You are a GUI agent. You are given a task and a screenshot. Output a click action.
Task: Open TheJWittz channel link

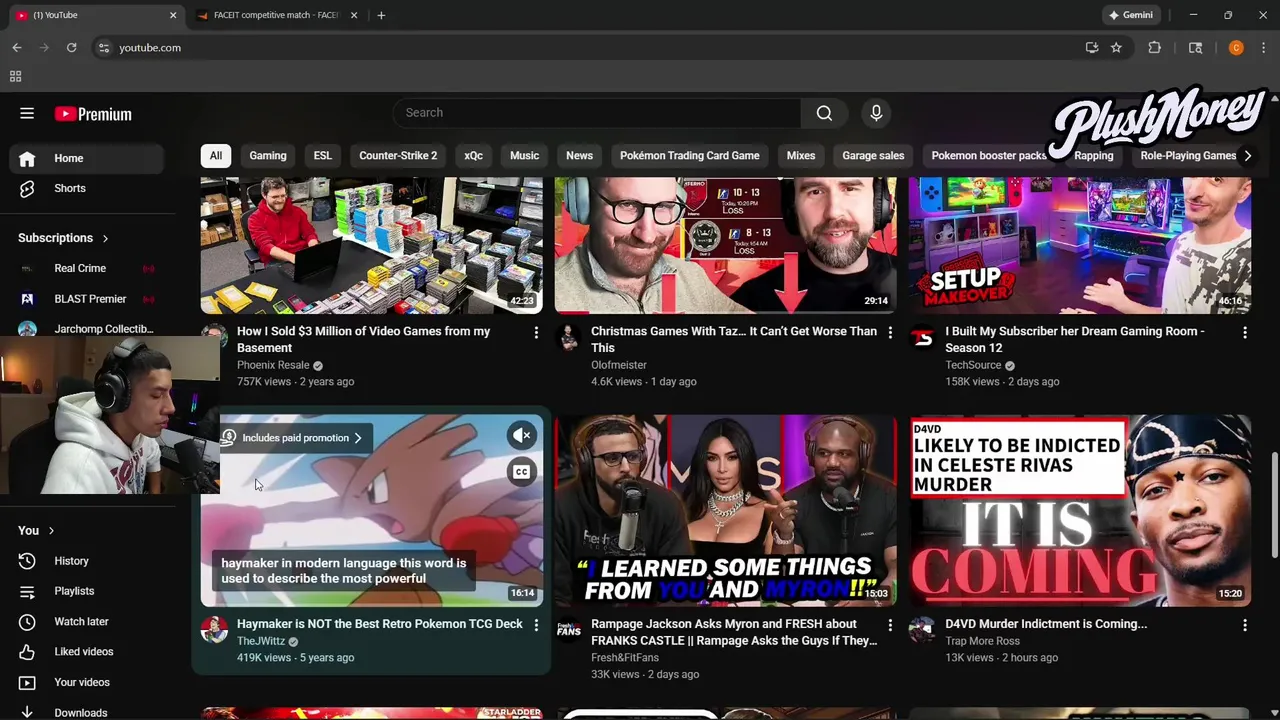[x=261, y=641]
